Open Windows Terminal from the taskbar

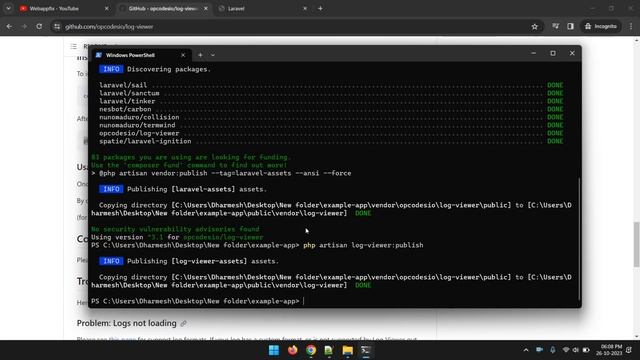[x=366, y=350]
